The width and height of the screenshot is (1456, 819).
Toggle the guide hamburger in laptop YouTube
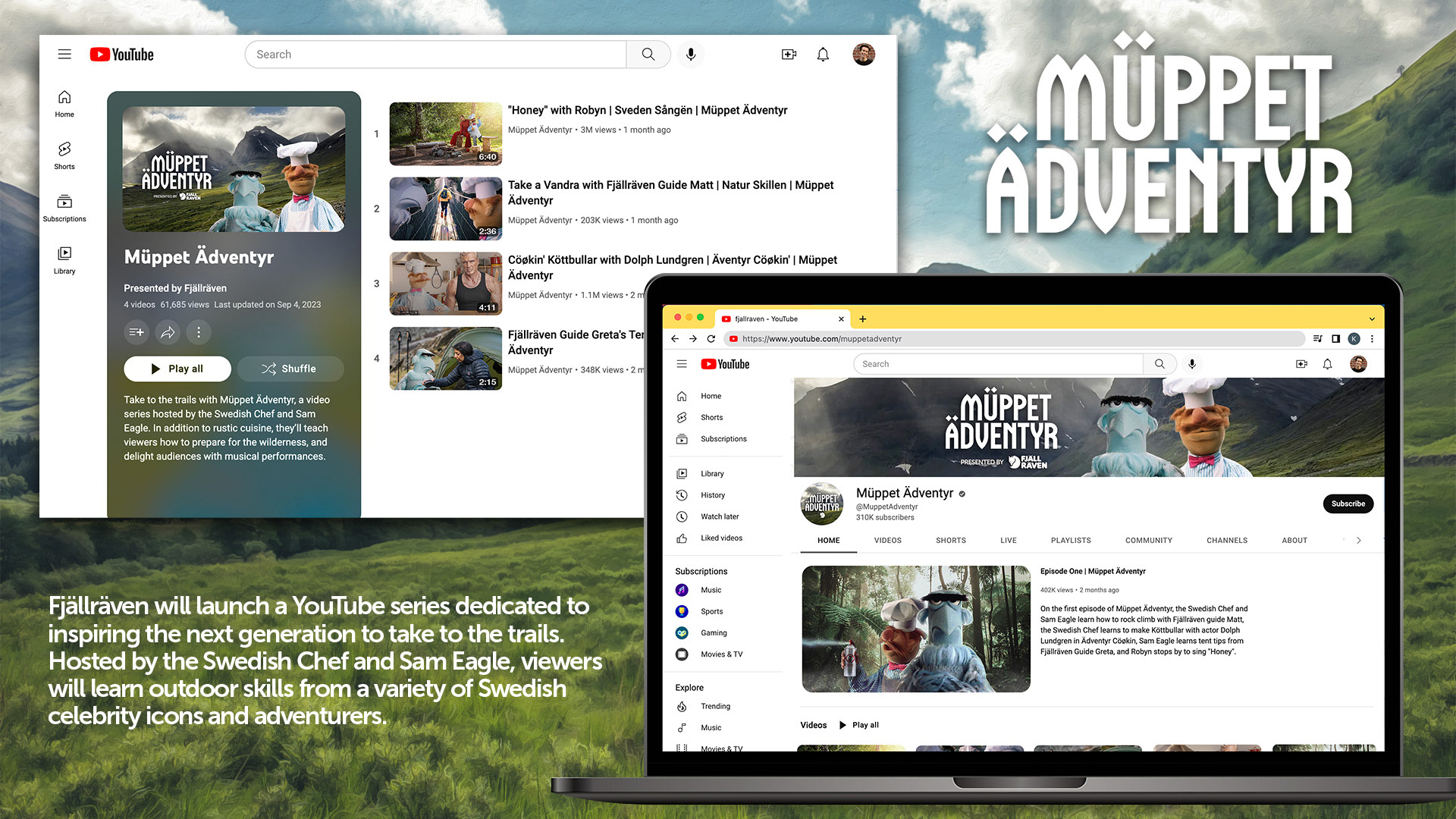tap(682, 364)
